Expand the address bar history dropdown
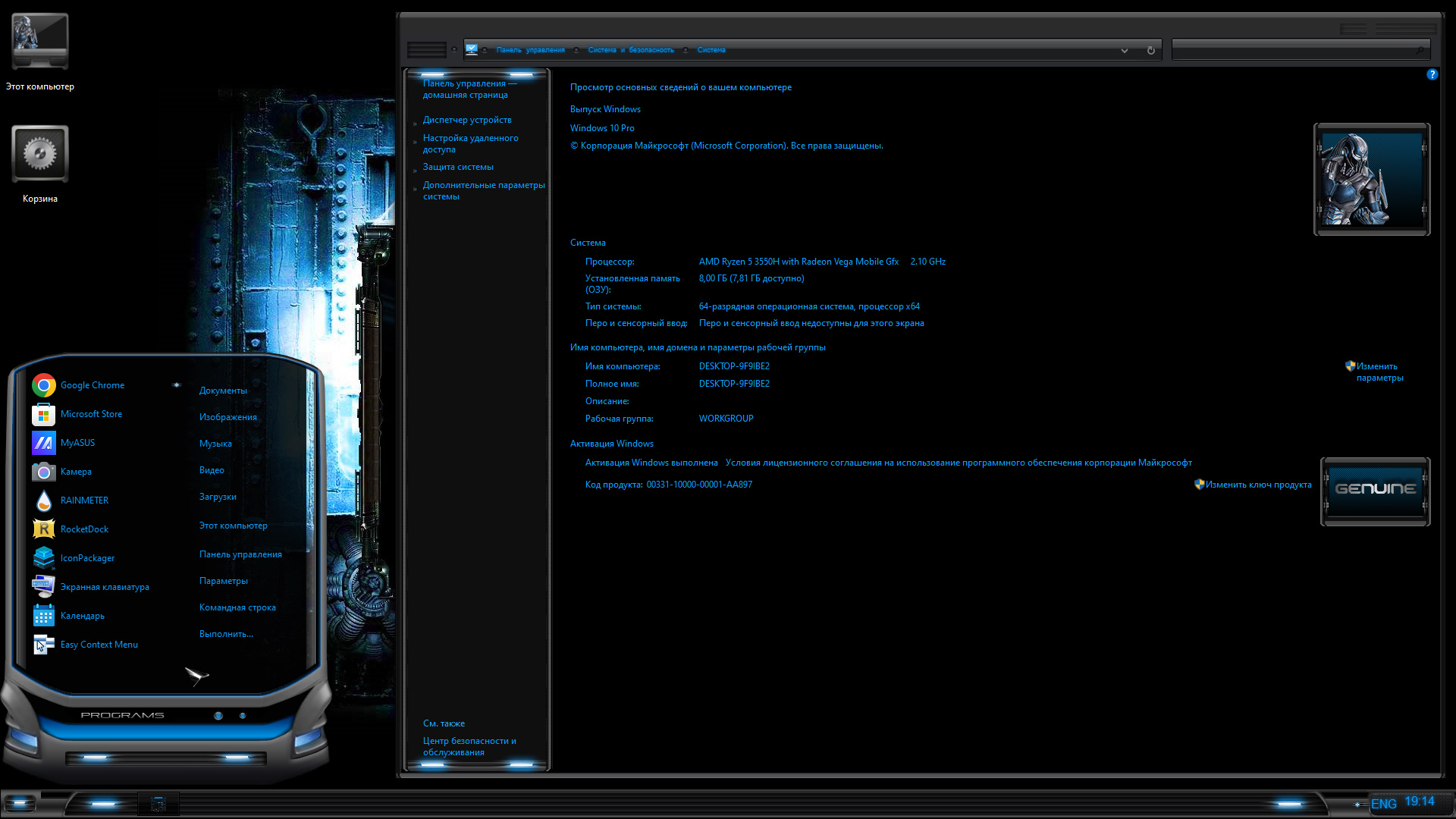This screenshot has height=819, width=1456. point(1125,50)
